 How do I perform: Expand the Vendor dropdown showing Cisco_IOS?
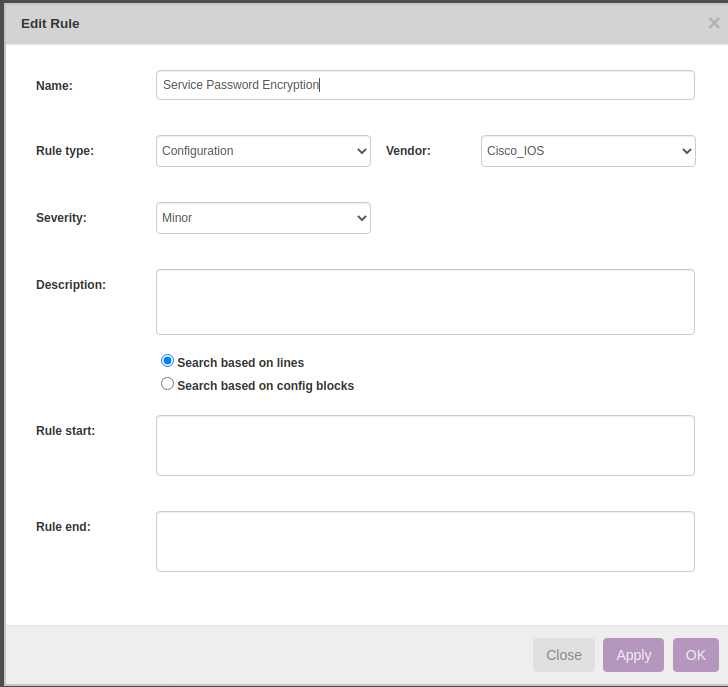[588, 151]
